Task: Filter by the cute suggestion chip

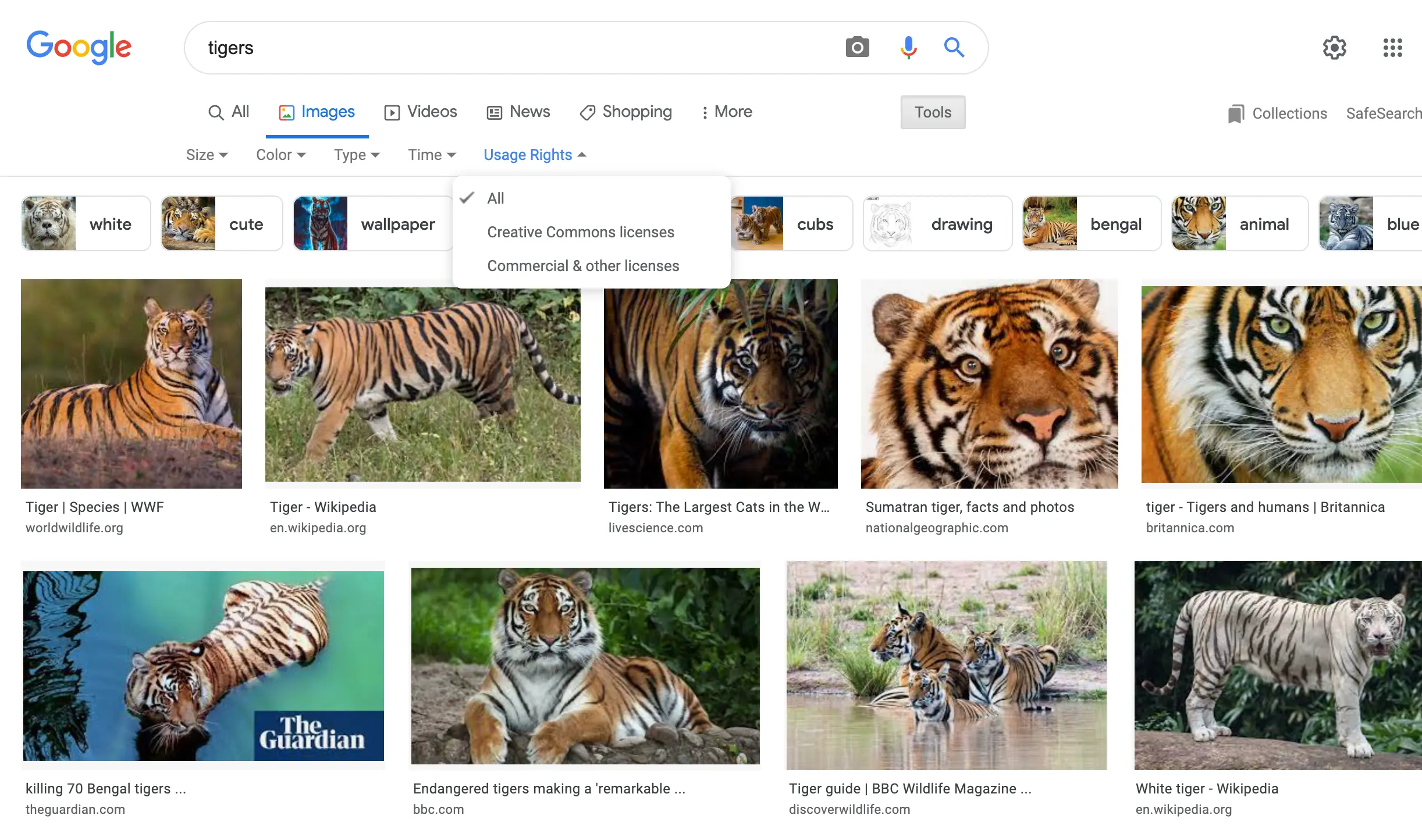Action: coord(222,224)
